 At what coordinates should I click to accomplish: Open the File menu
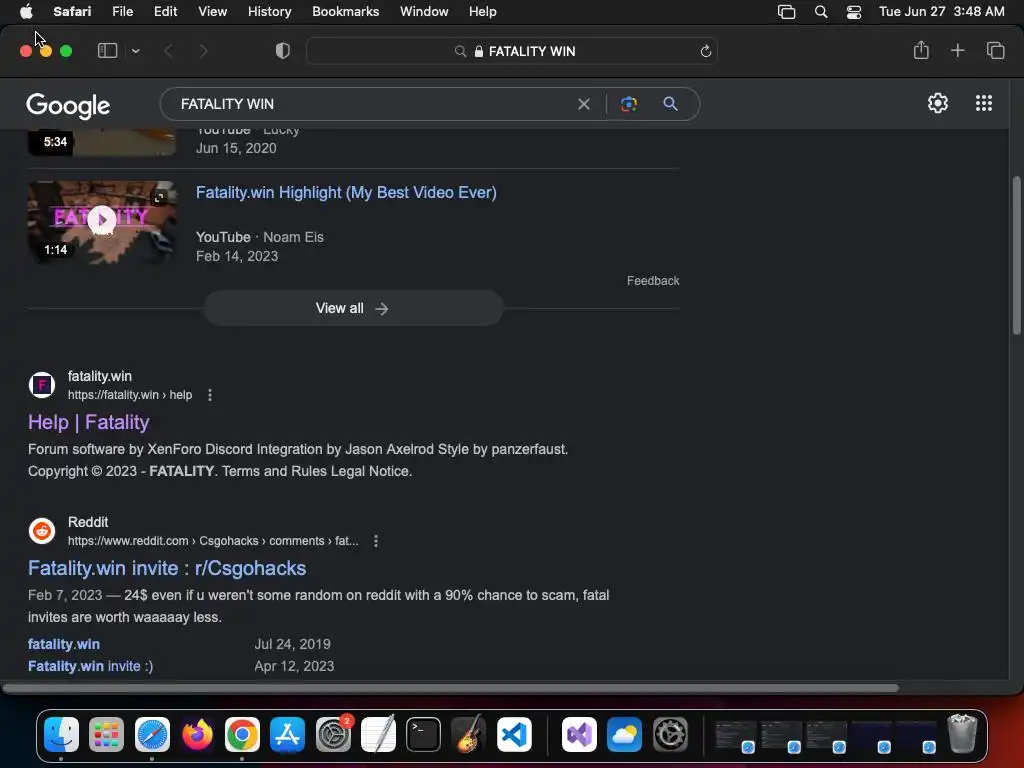pos(122,11)
